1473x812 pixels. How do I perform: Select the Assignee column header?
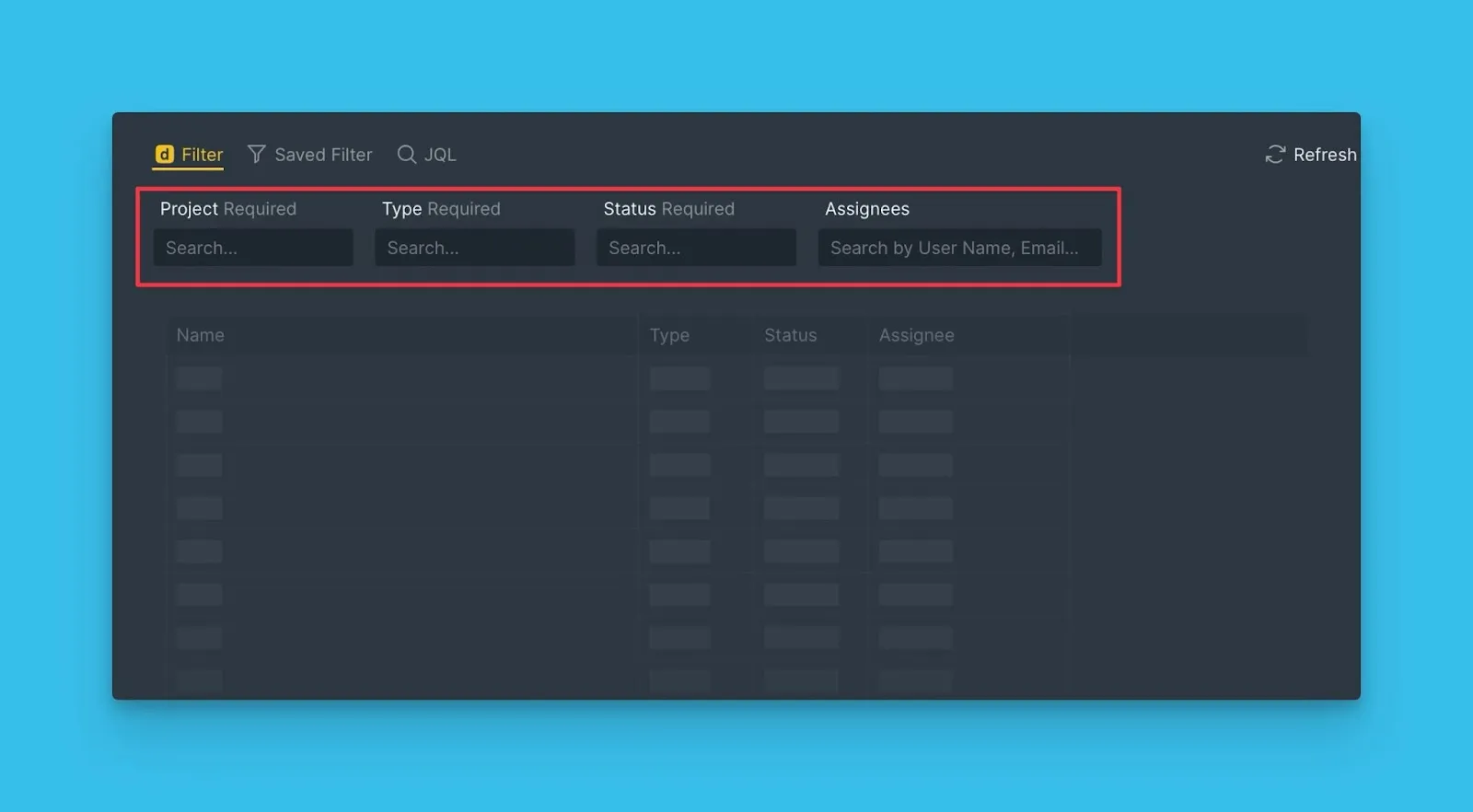click(916, 335)
